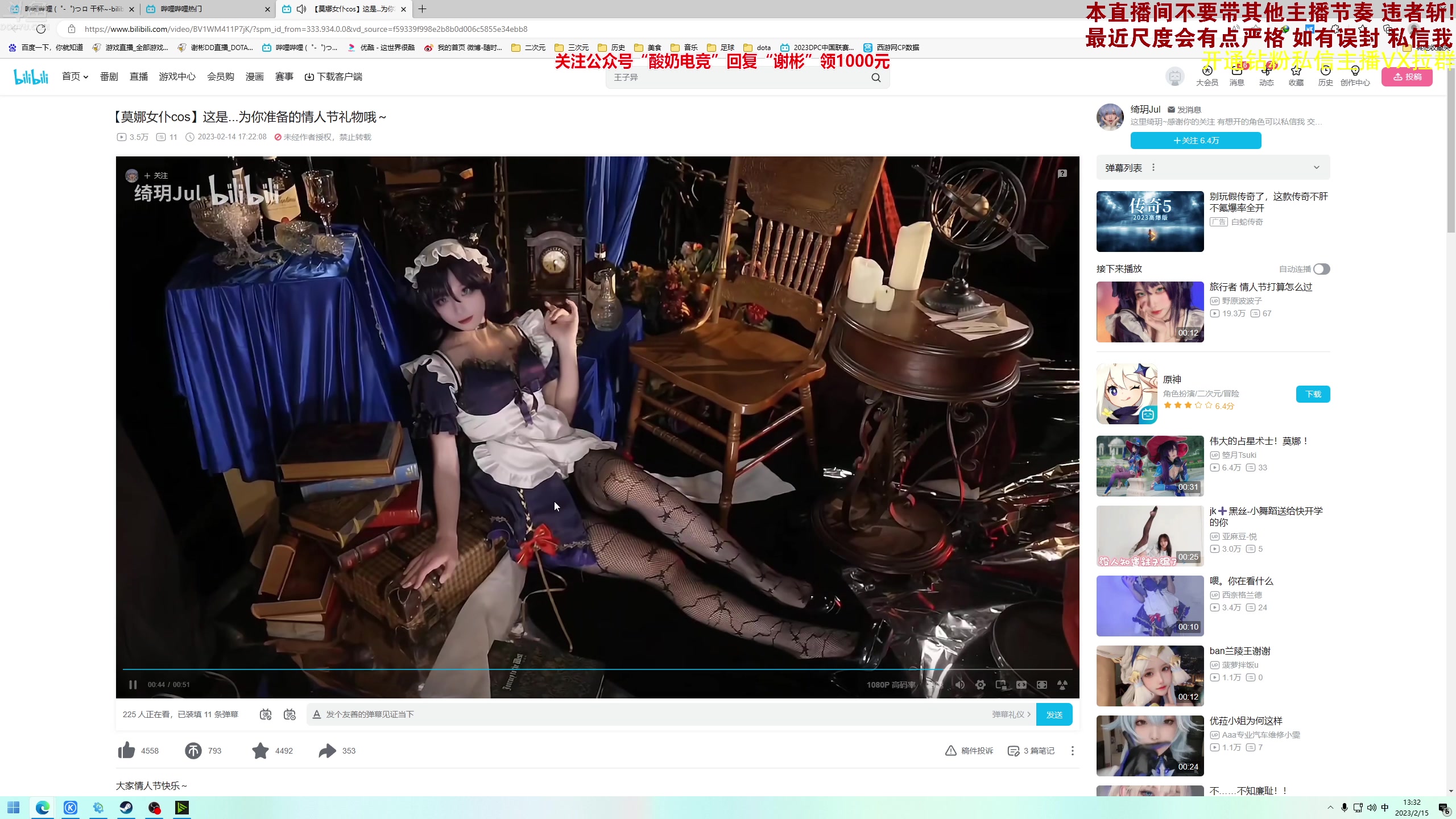Open 二次元 bookmark folder
Image resolution: width=1456 pixels, height=819 pixels.
pos(529,48)
